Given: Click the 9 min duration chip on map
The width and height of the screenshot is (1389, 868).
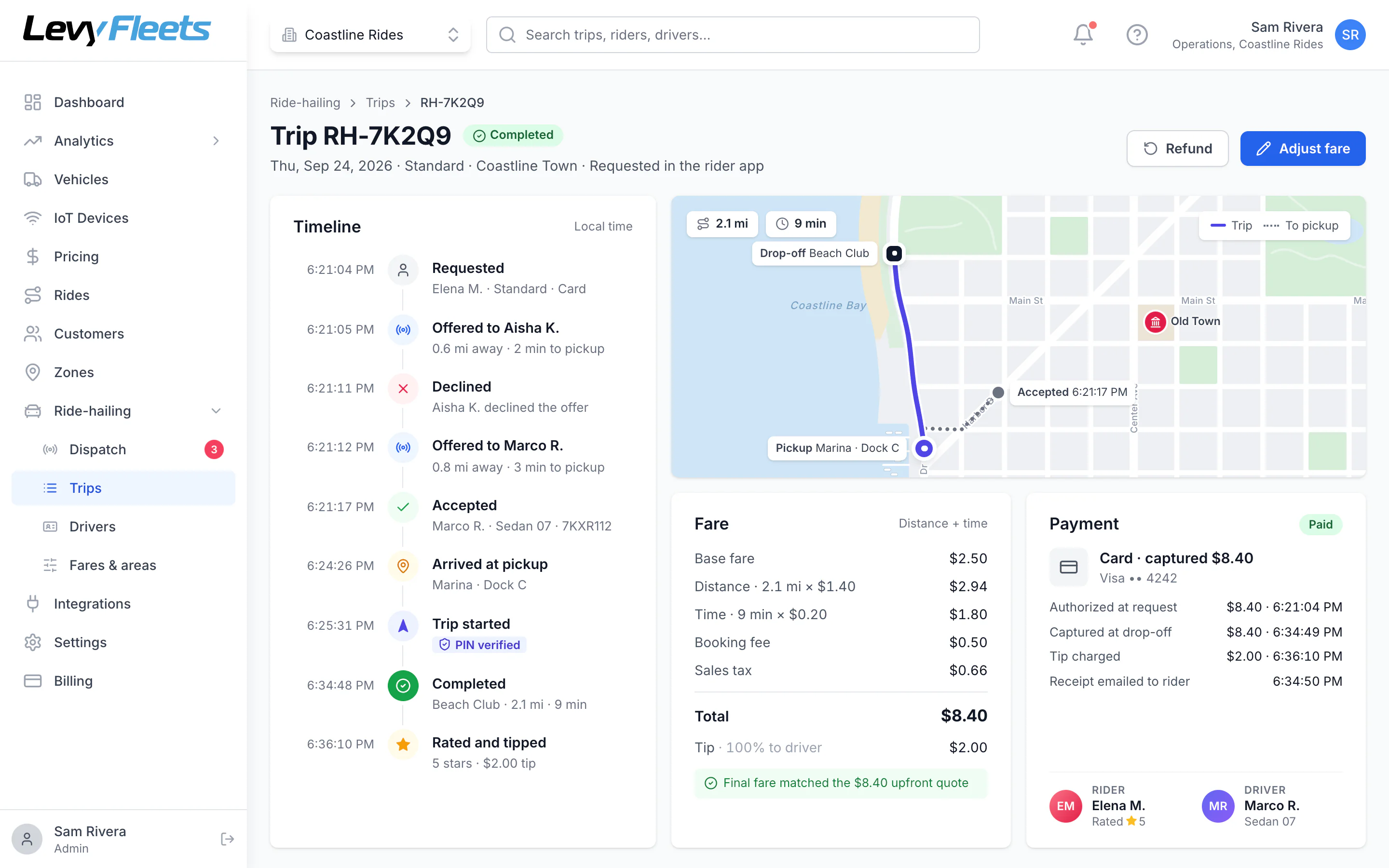Looking at the screenshot, I should pyautogui.click(x=801, y=224).
